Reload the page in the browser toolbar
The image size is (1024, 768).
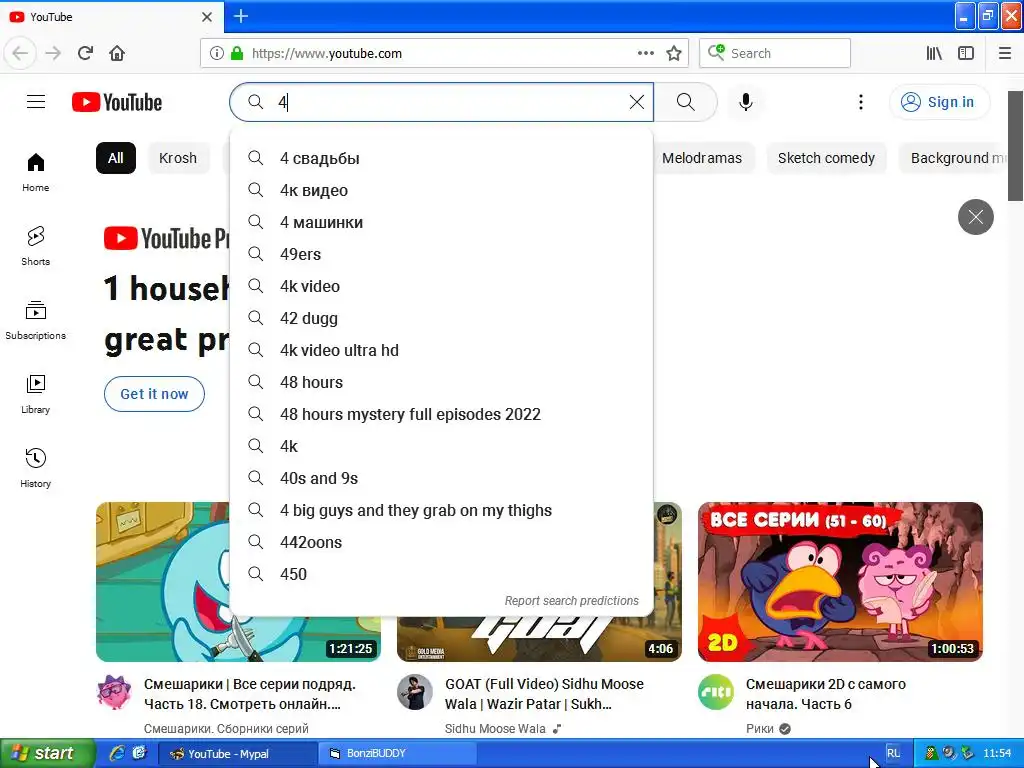pyautogui.click(x=85, y=53)
